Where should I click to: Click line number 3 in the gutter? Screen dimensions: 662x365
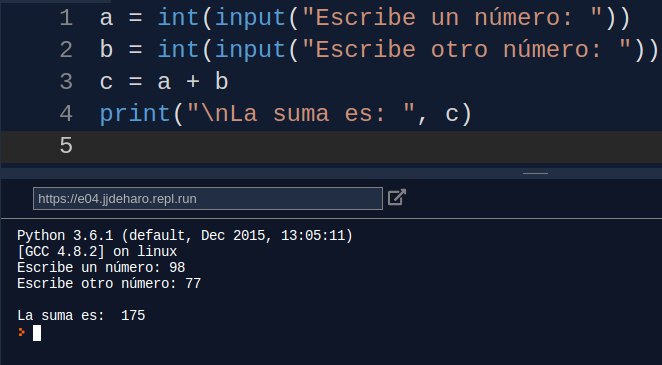point(66,82)
